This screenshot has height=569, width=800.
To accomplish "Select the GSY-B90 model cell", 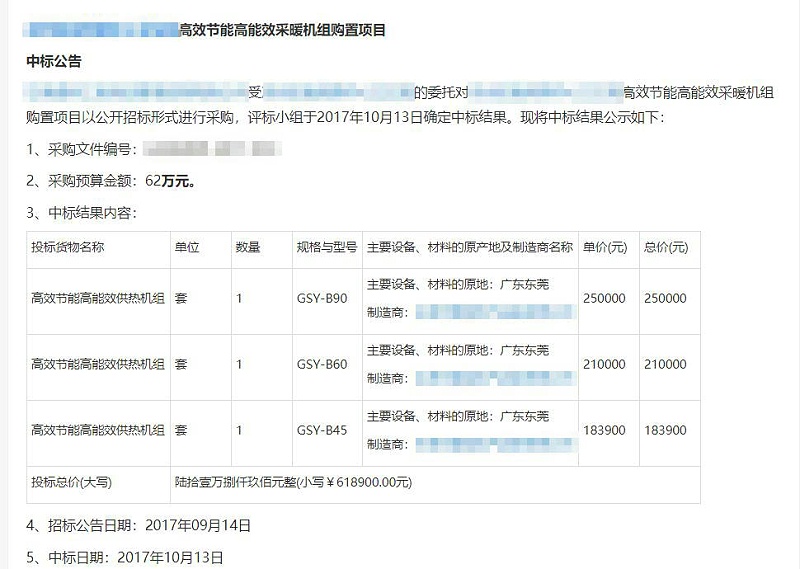I will 322,298.
